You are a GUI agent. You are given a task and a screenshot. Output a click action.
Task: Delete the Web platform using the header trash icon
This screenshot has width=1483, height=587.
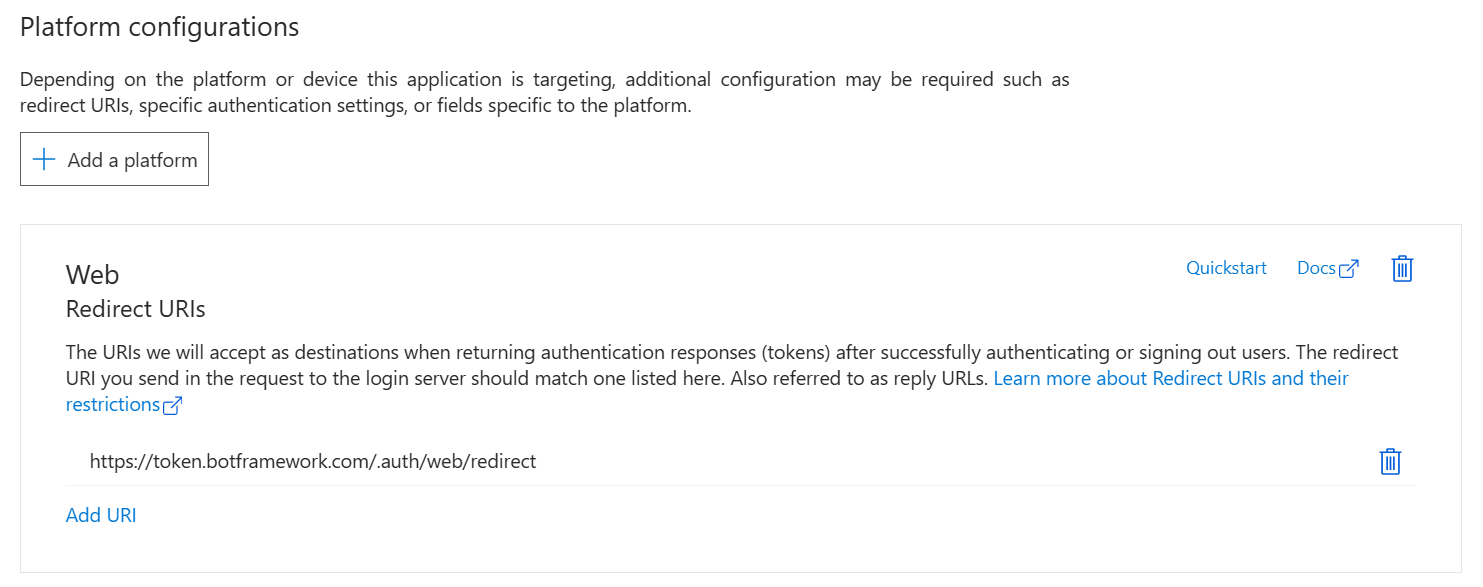pyautogui.click(x=1401, y=268)
